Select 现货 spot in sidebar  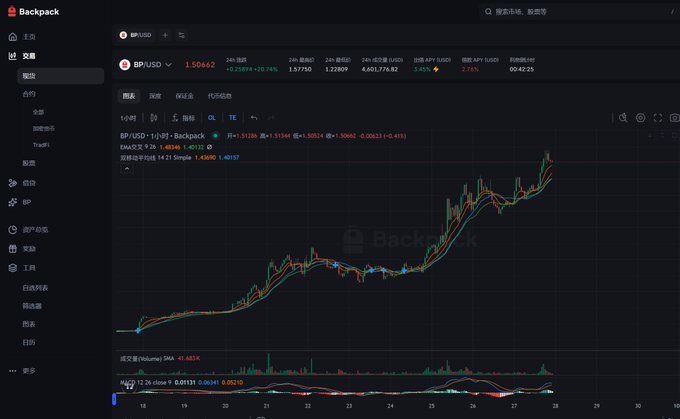click(61, 76)
